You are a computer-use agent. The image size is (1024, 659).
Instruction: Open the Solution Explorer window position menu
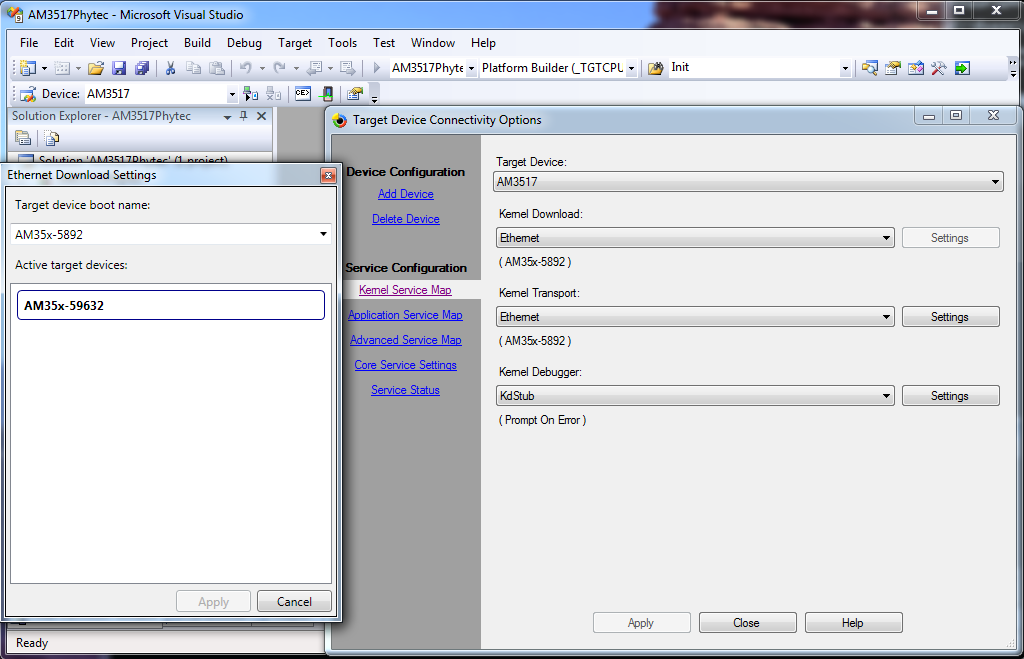(x=227, y=116)
